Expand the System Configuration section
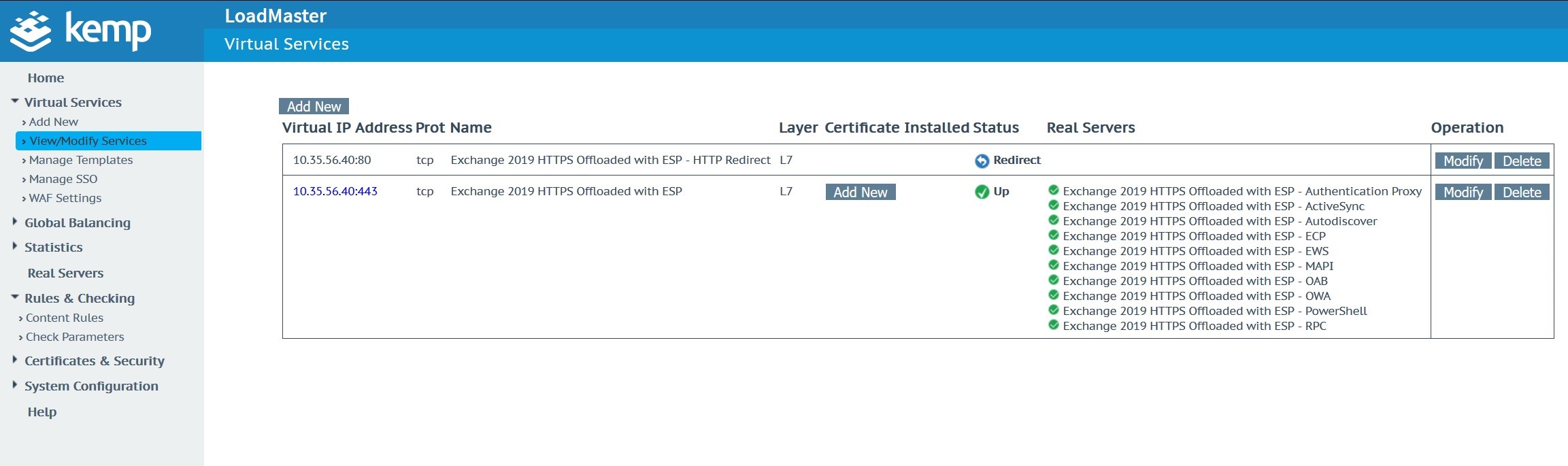The image size is (1568, 466). click(x=15, y=385)
